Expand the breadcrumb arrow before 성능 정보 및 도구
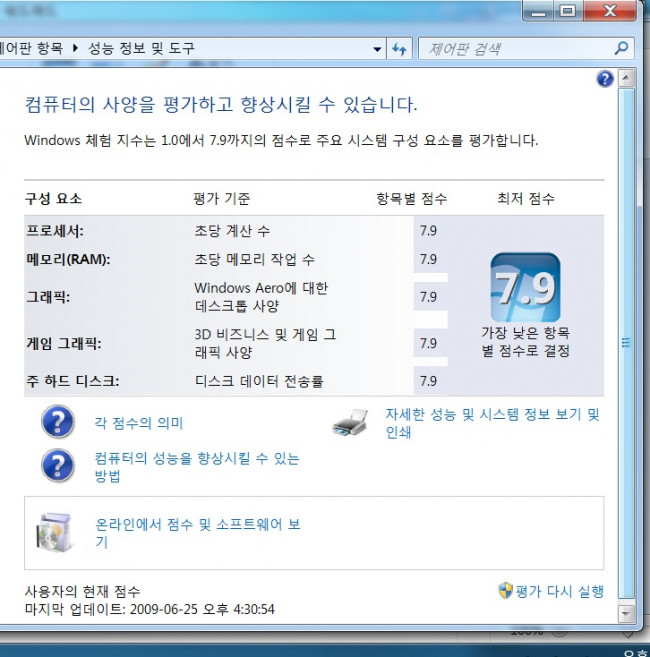 click(x=75, y=48)
